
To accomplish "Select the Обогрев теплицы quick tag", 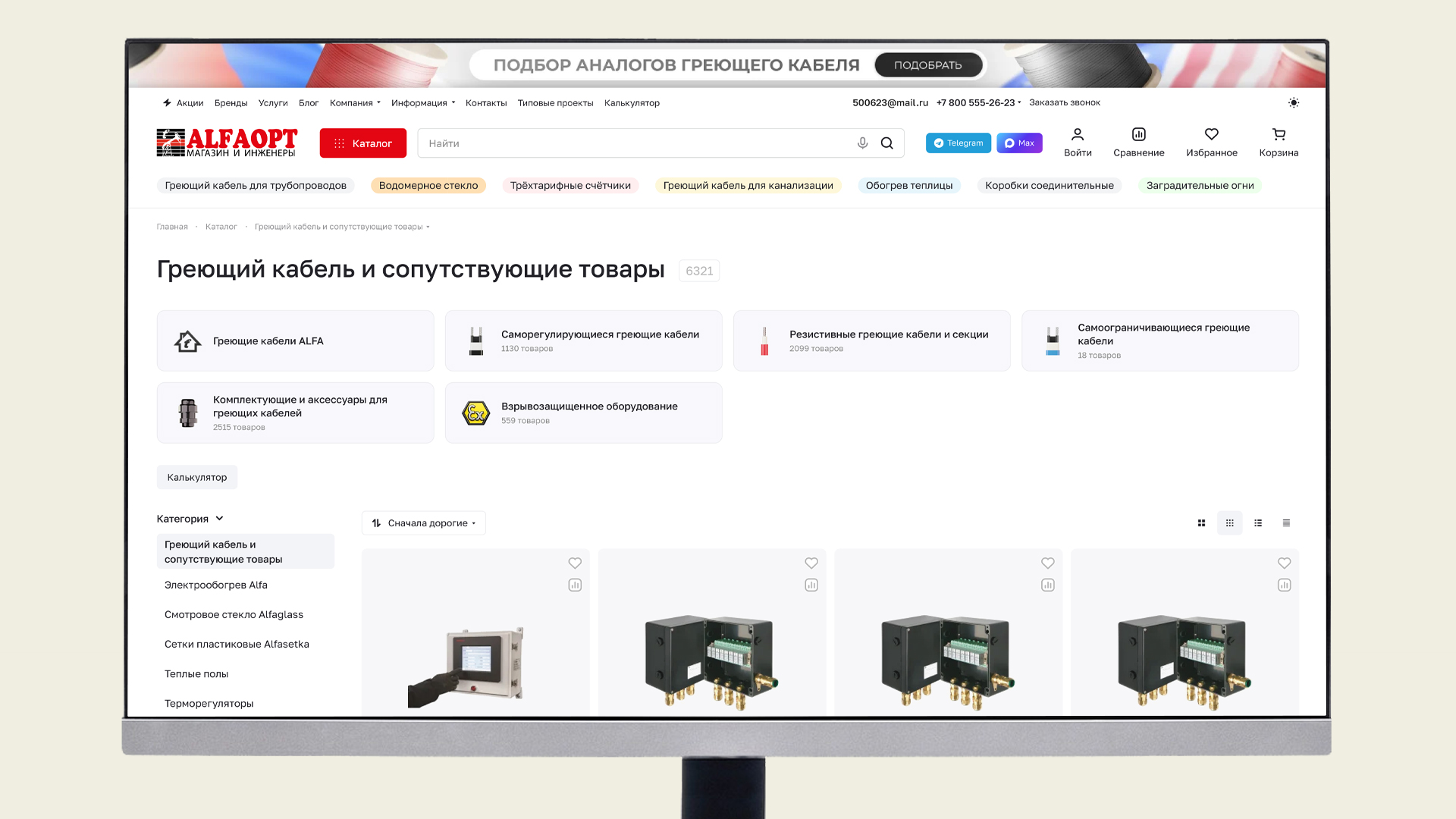I will click(909, 186).
